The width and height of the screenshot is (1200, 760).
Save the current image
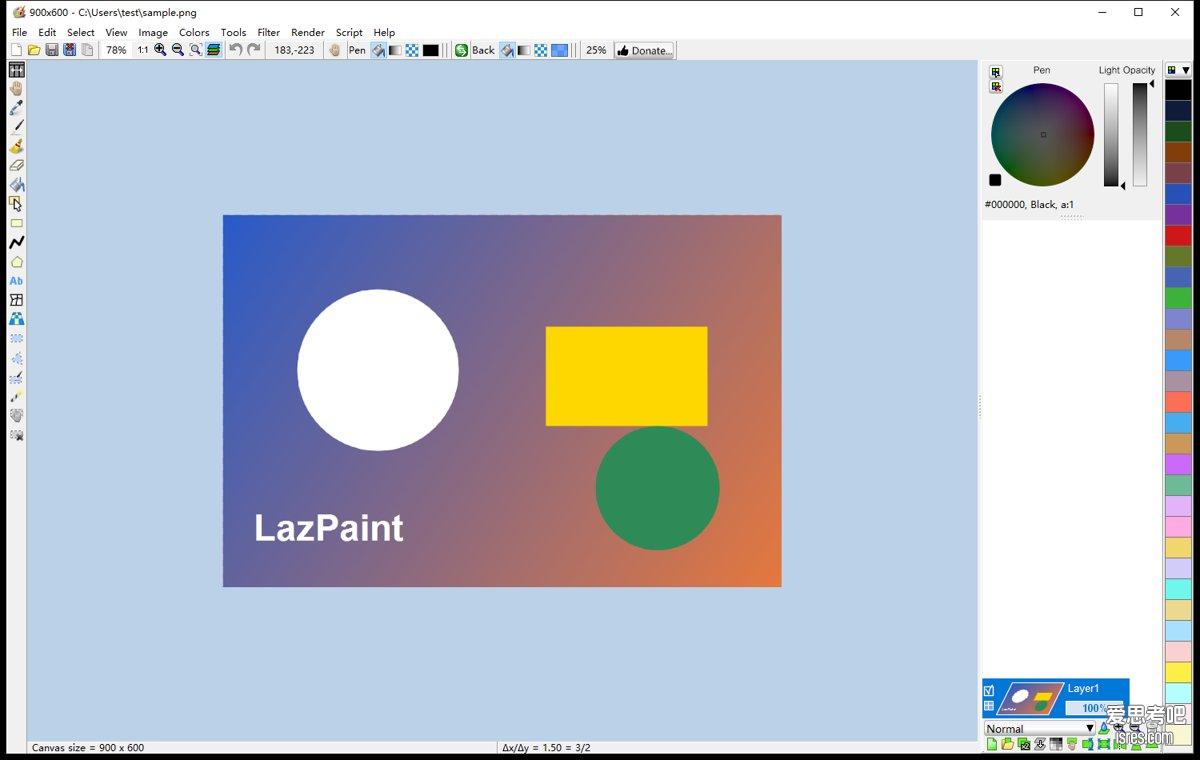point(51,50)
